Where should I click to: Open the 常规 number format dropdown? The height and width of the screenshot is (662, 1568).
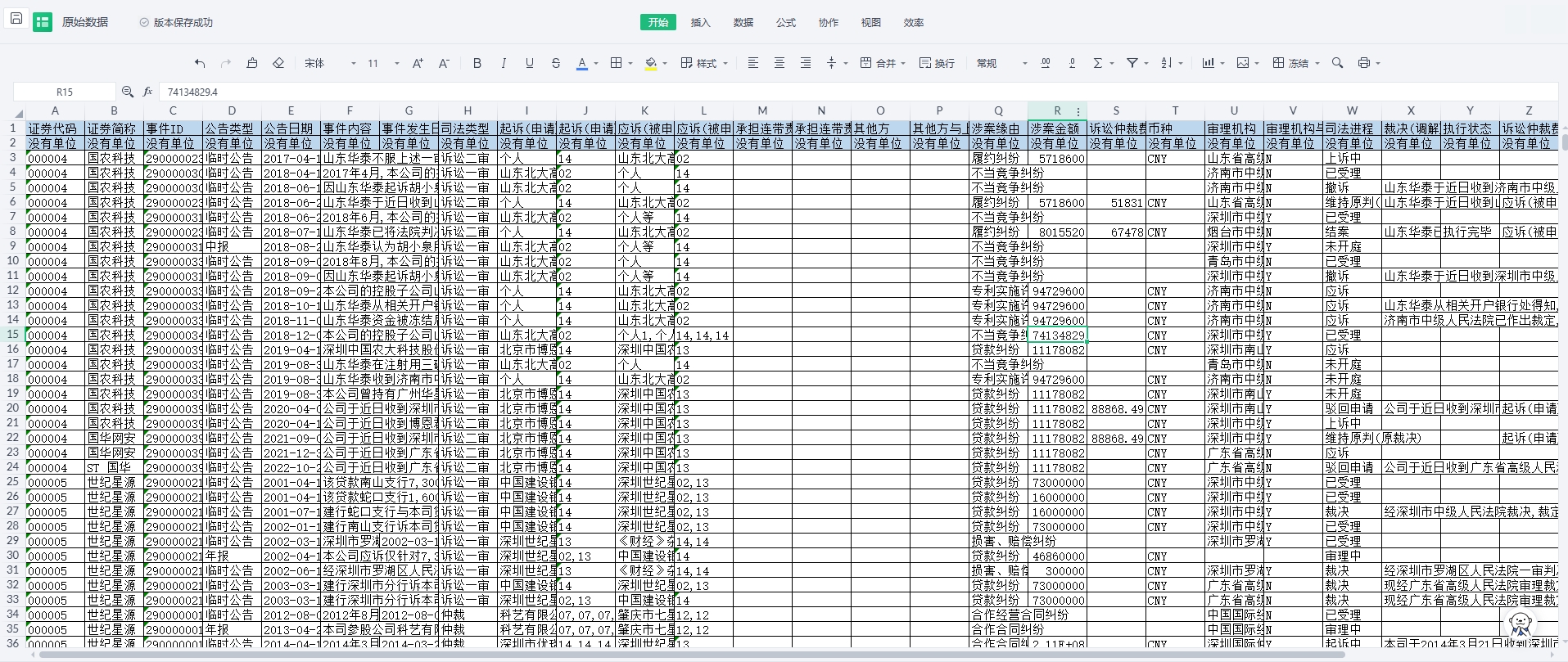click(x=1001, y=63)
